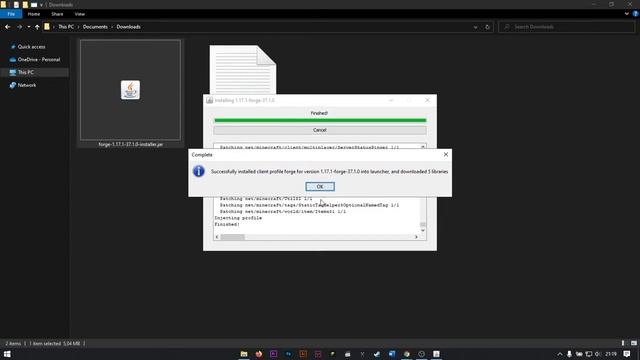Go up one folder level arrow
This screenshot has width=640, height=360.
point(37,27)
